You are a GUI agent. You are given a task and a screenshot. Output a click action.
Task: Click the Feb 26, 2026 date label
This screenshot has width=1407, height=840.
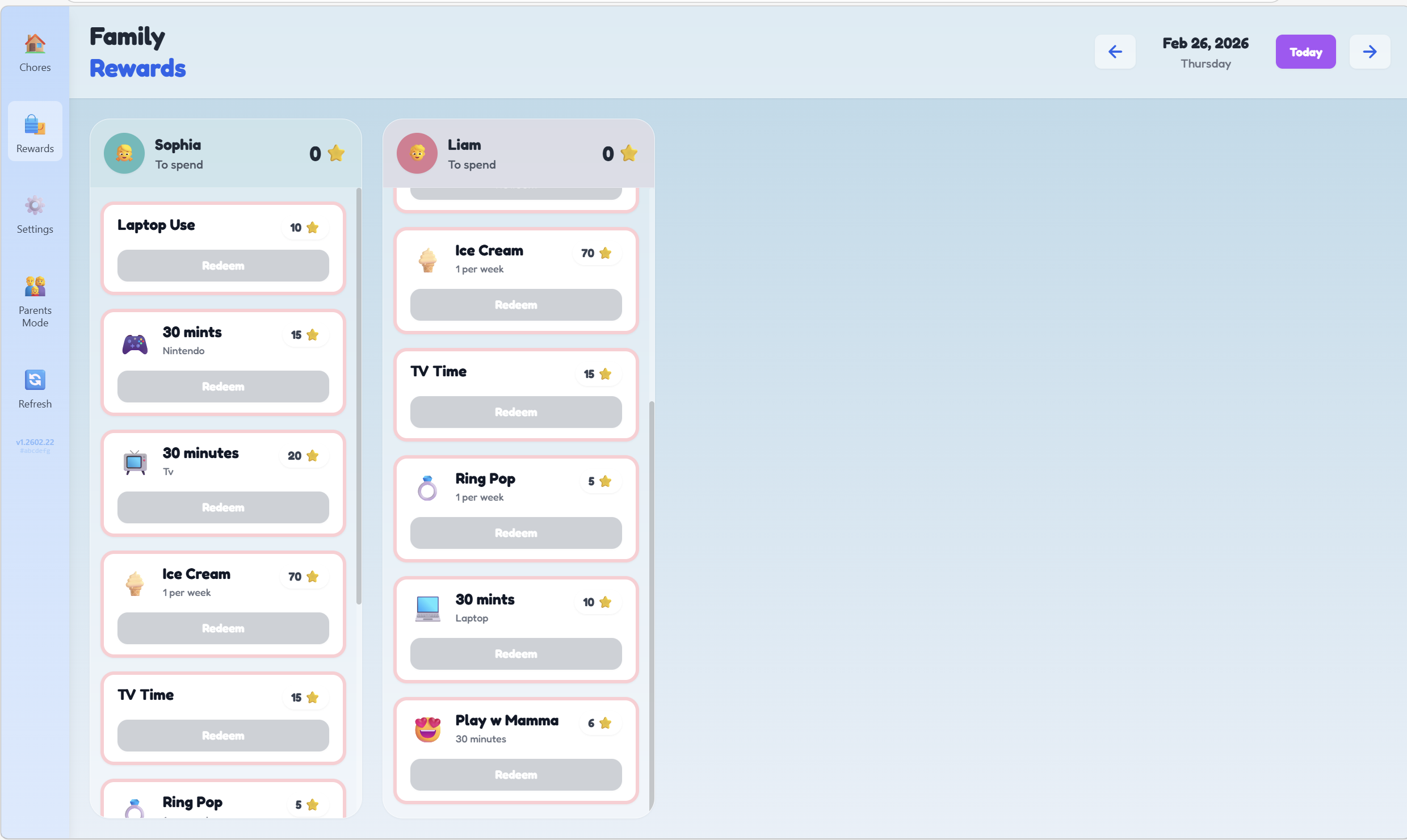point(1205,43)
